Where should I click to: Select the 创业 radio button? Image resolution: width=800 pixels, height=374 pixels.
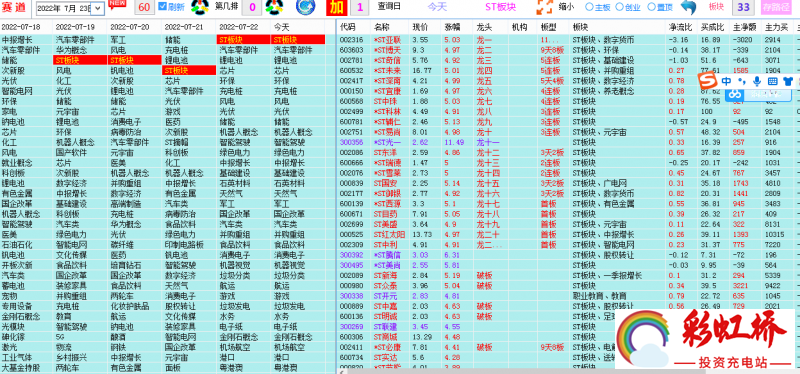pos(619,7)
